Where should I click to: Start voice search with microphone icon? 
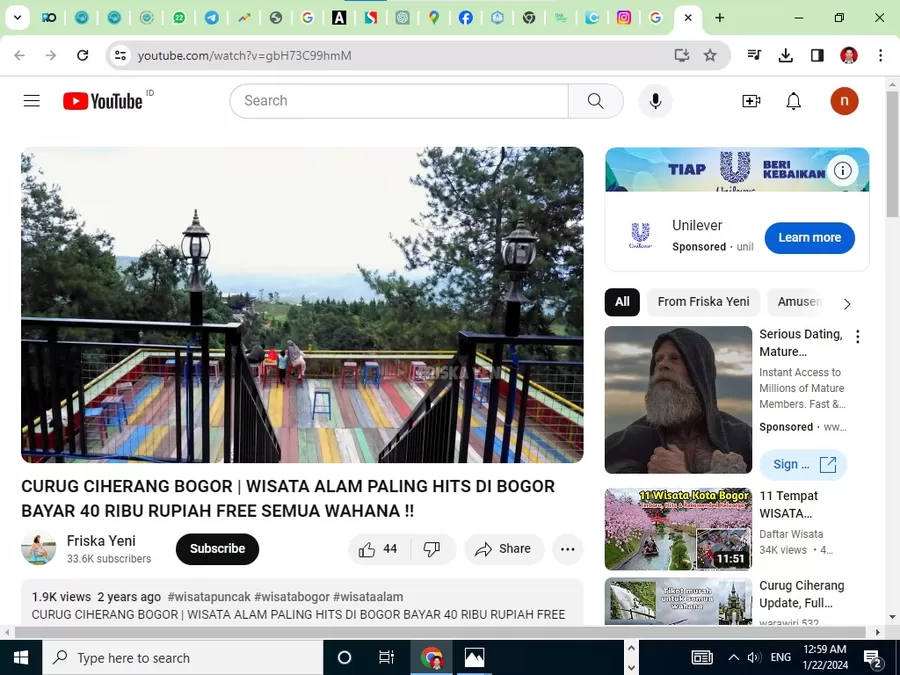[x=655, y=101]
